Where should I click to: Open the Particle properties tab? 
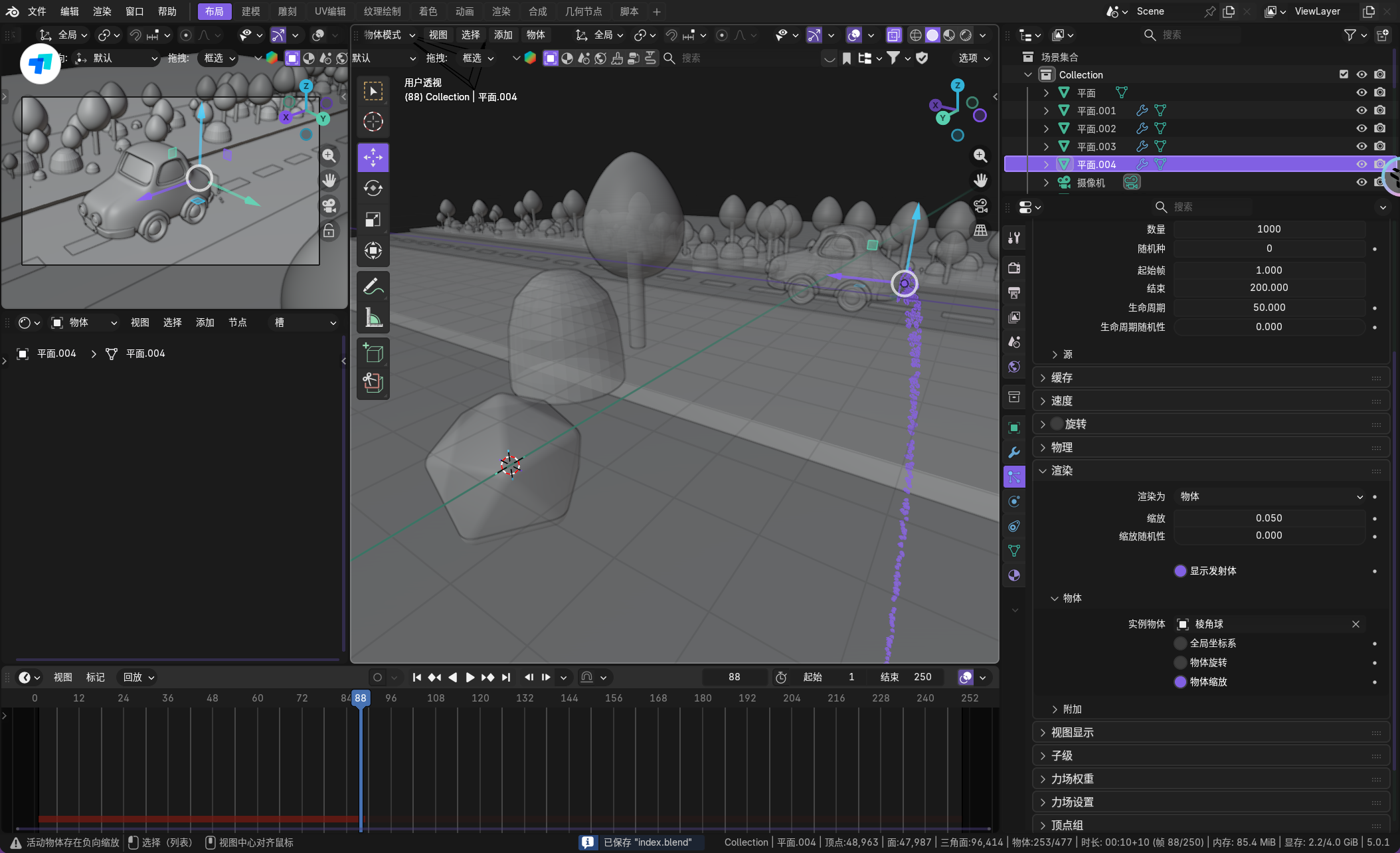1013,476
